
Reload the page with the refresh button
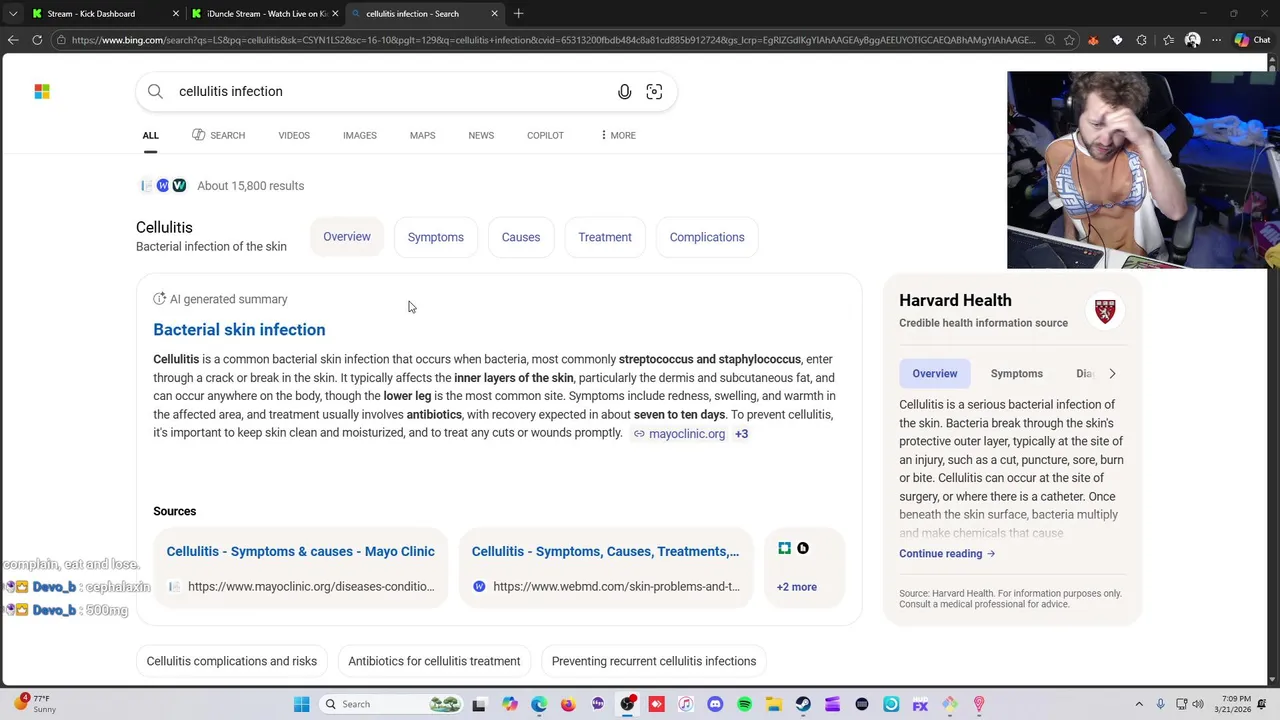pyautogui.click(x=37, y=40)
